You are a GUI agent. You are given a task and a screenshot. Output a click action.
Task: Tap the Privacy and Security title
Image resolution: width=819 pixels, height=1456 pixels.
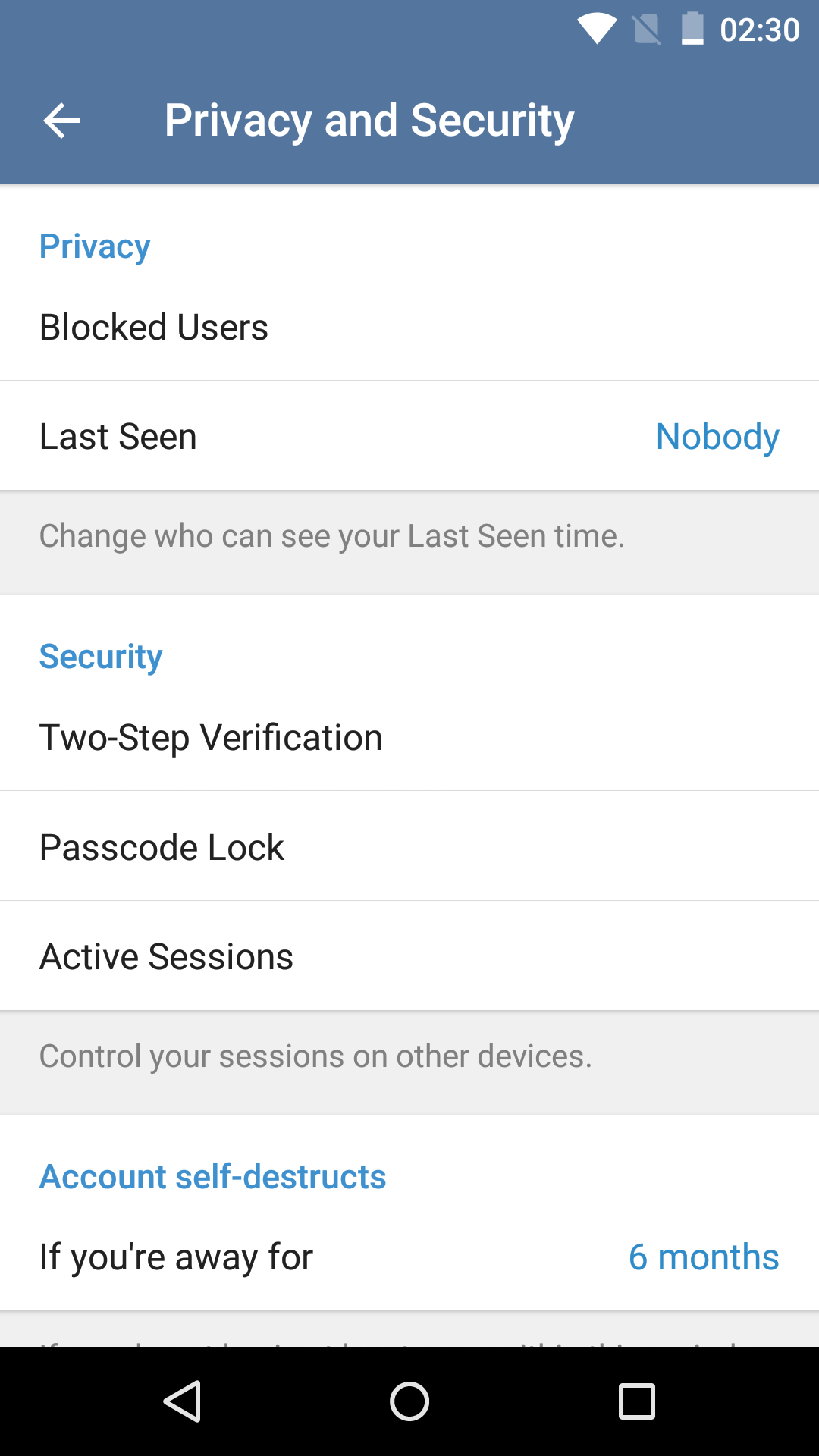(x=369, y=121)
